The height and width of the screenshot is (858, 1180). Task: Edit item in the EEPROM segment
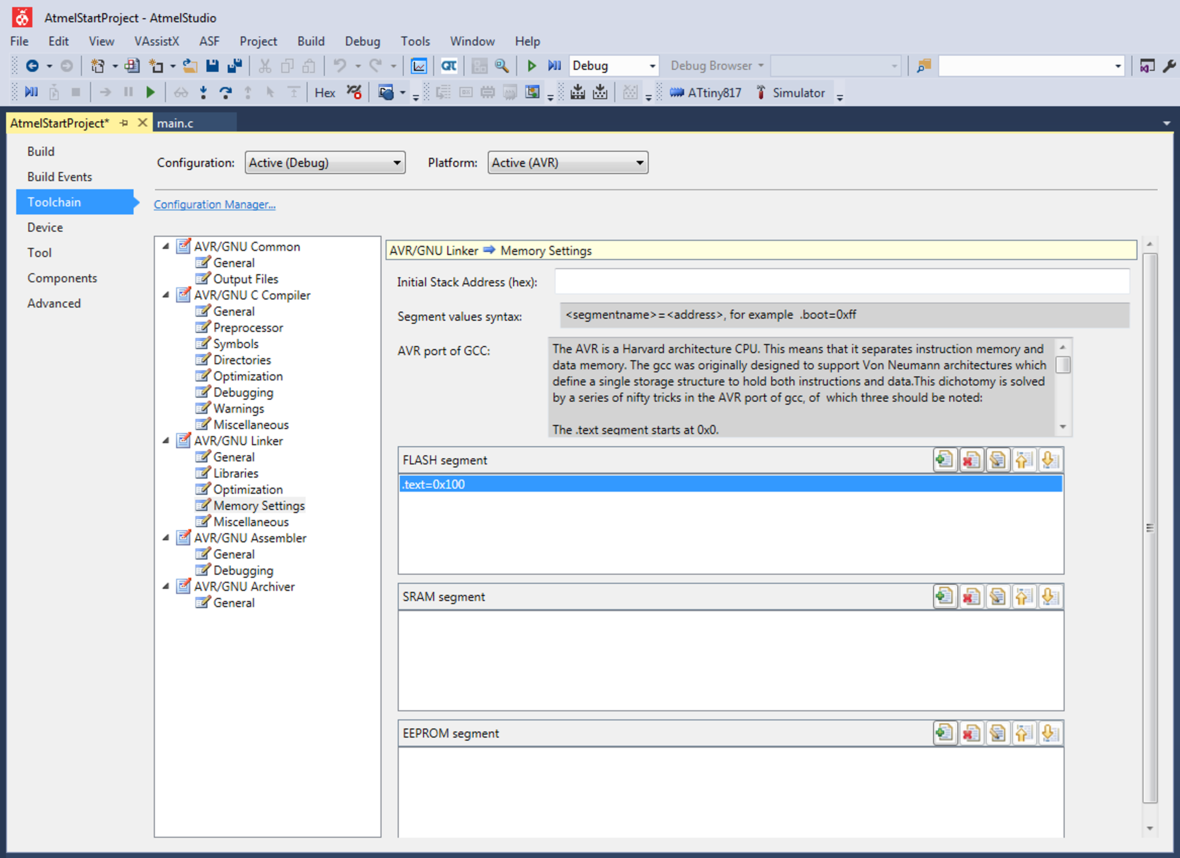(997, 733)
